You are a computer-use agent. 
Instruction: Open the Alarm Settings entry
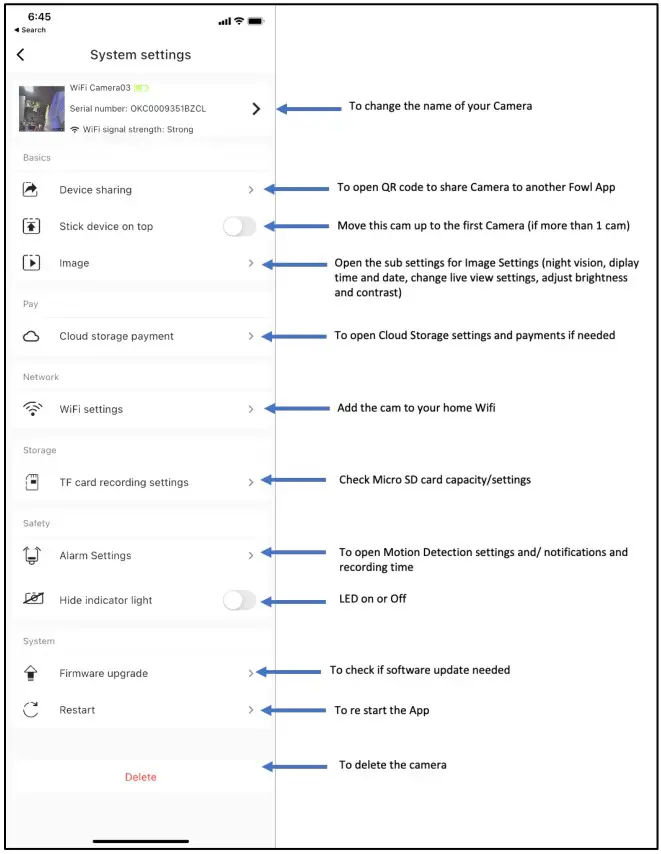(95, 555)
